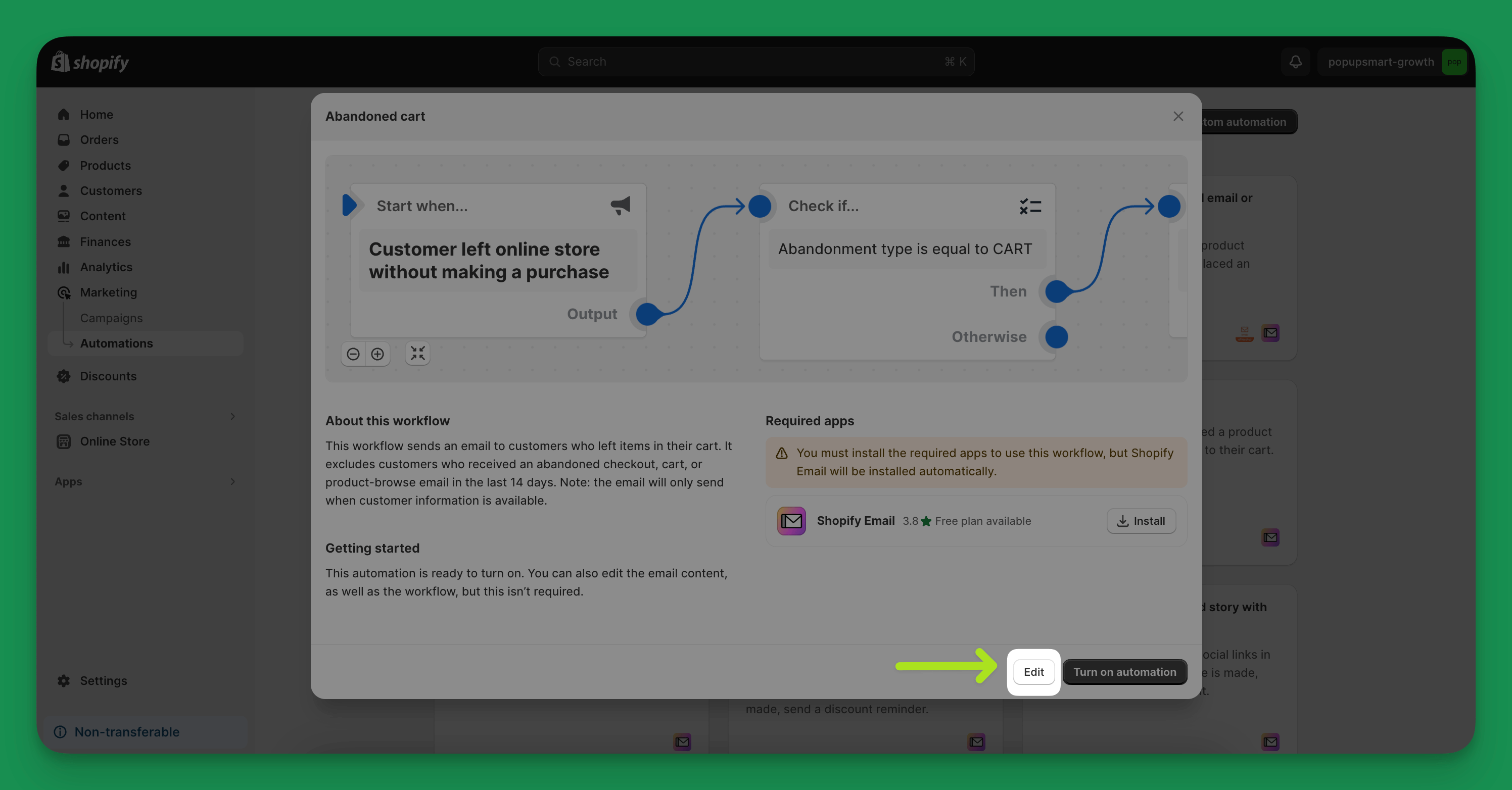The width and height of the screenshot is (1512, 790).
Task: Click the zoom out minus icon on workflow canvas
Action: coord(353,353)
